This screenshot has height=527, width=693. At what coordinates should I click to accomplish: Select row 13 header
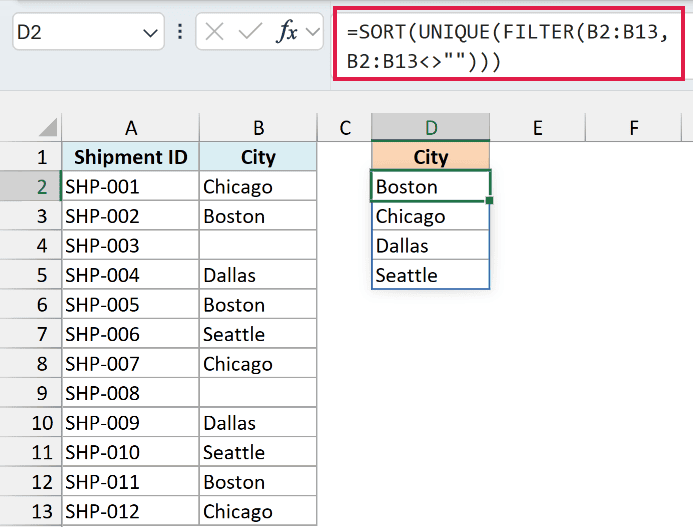click(x=30, y=511)
